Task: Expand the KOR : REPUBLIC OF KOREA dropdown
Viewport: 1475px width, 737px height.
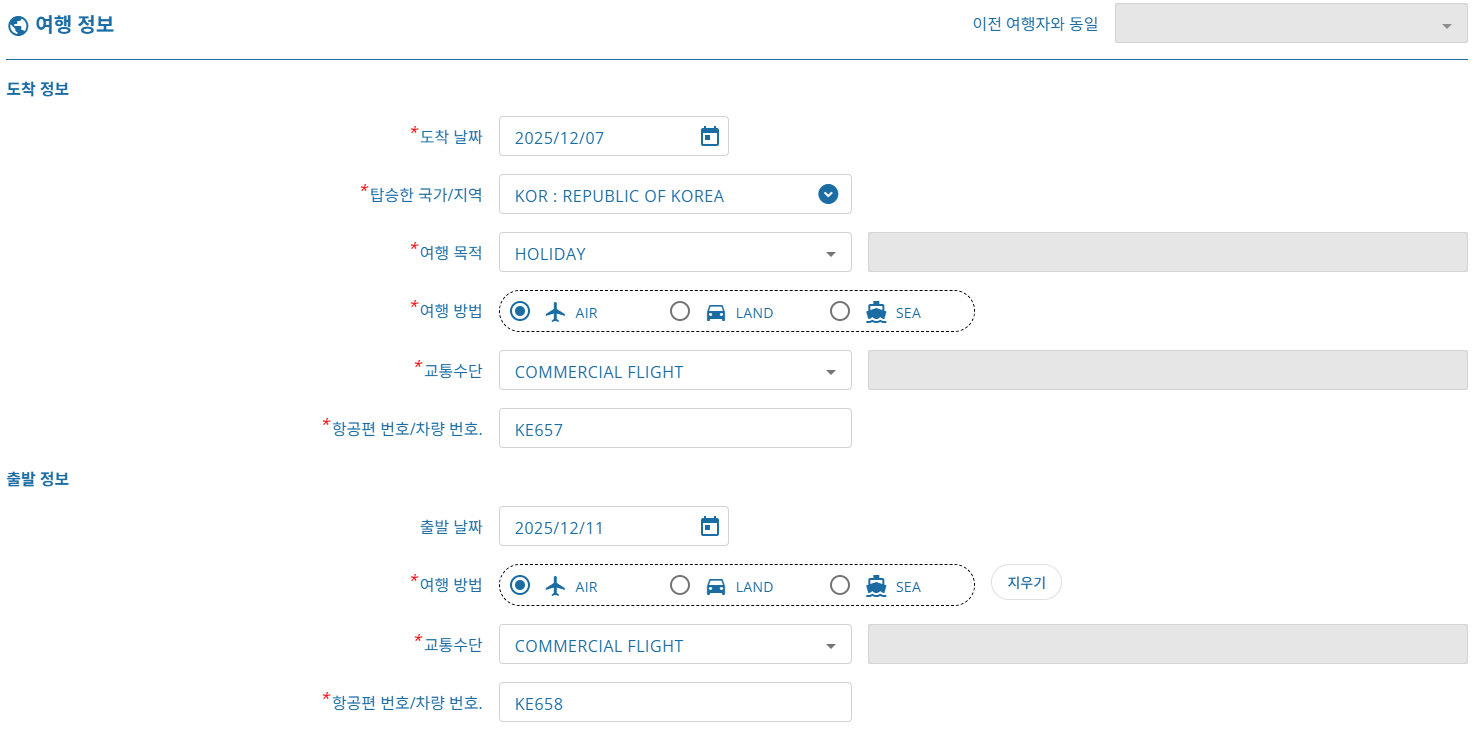Action: click(x=827, y=195)
